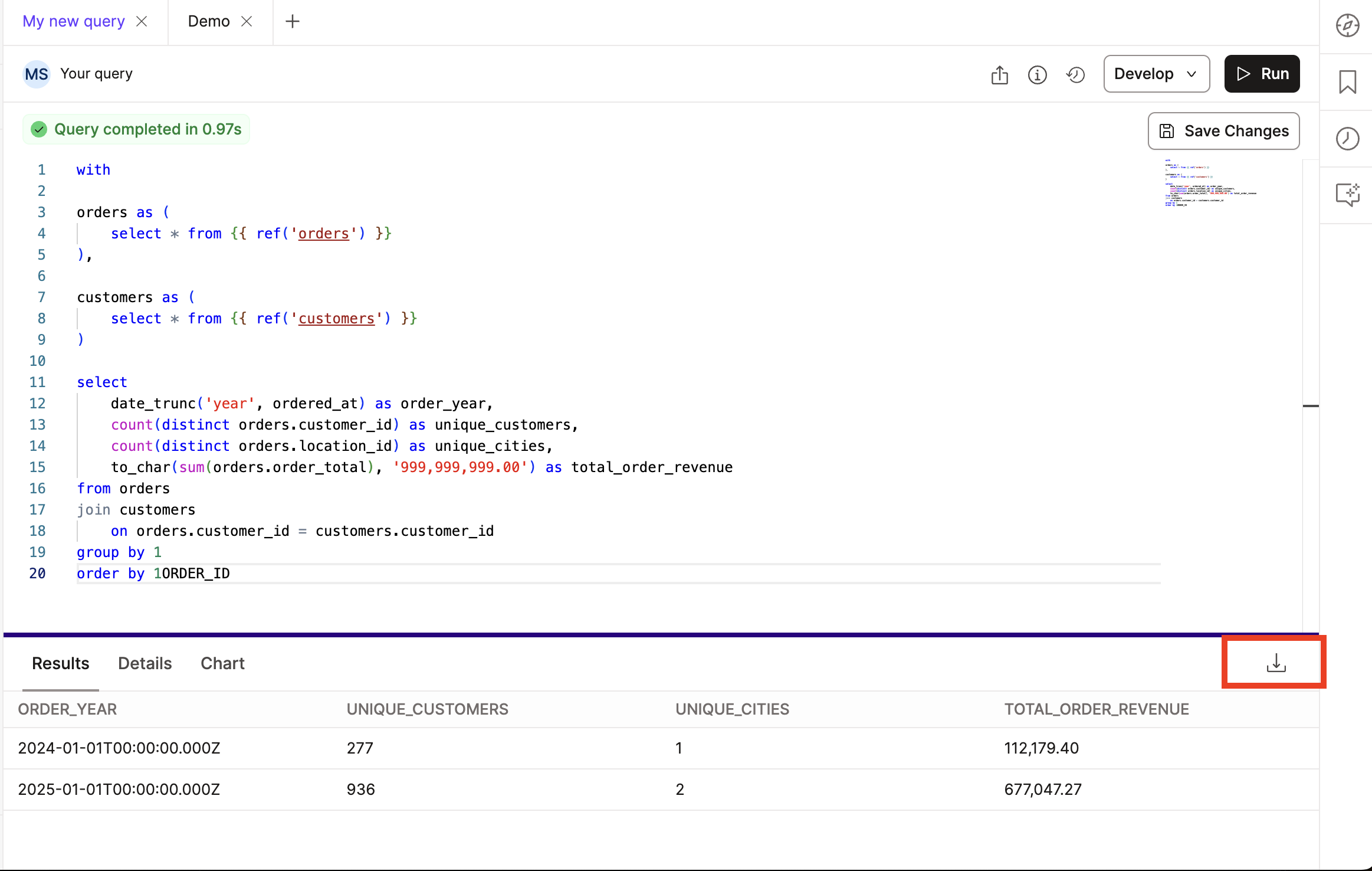Open the bookmarks panel in the sidebar
Screen dimensions: 1372x871
coord(1348,81)
